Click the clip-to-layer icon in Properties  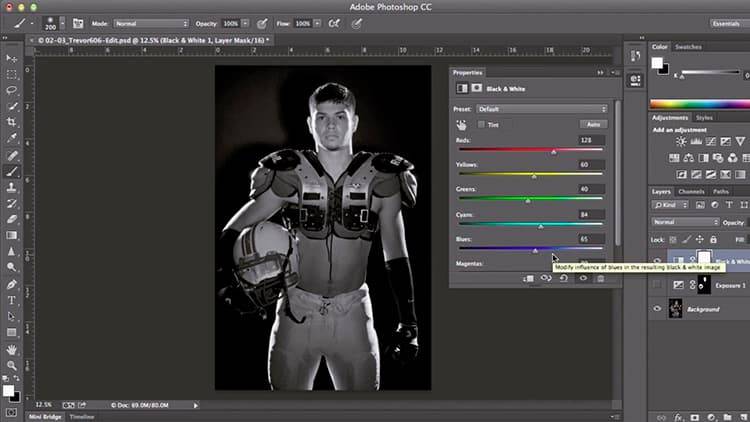click(x=527, y=278)
